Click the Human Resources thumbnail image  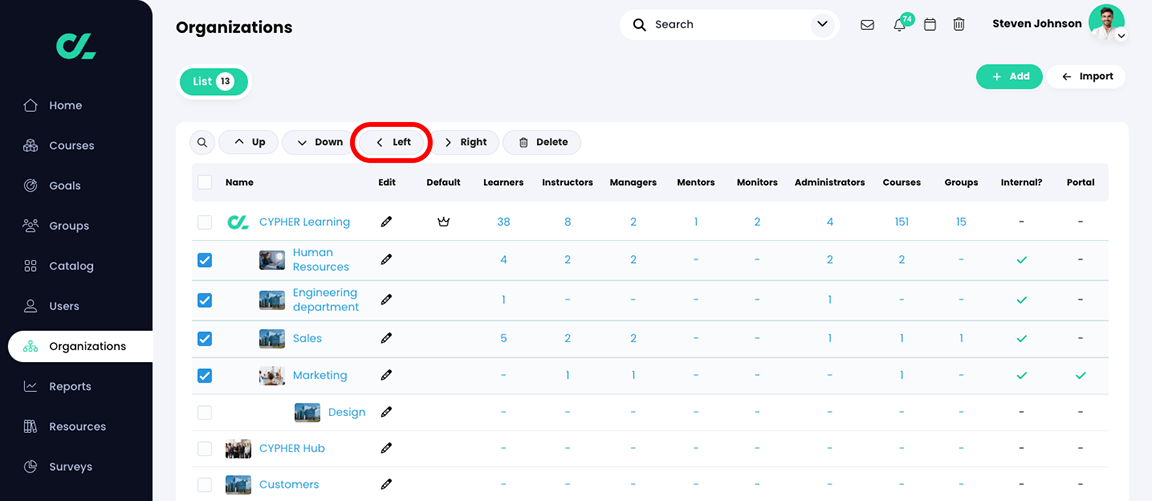click(x=272, y=260)
